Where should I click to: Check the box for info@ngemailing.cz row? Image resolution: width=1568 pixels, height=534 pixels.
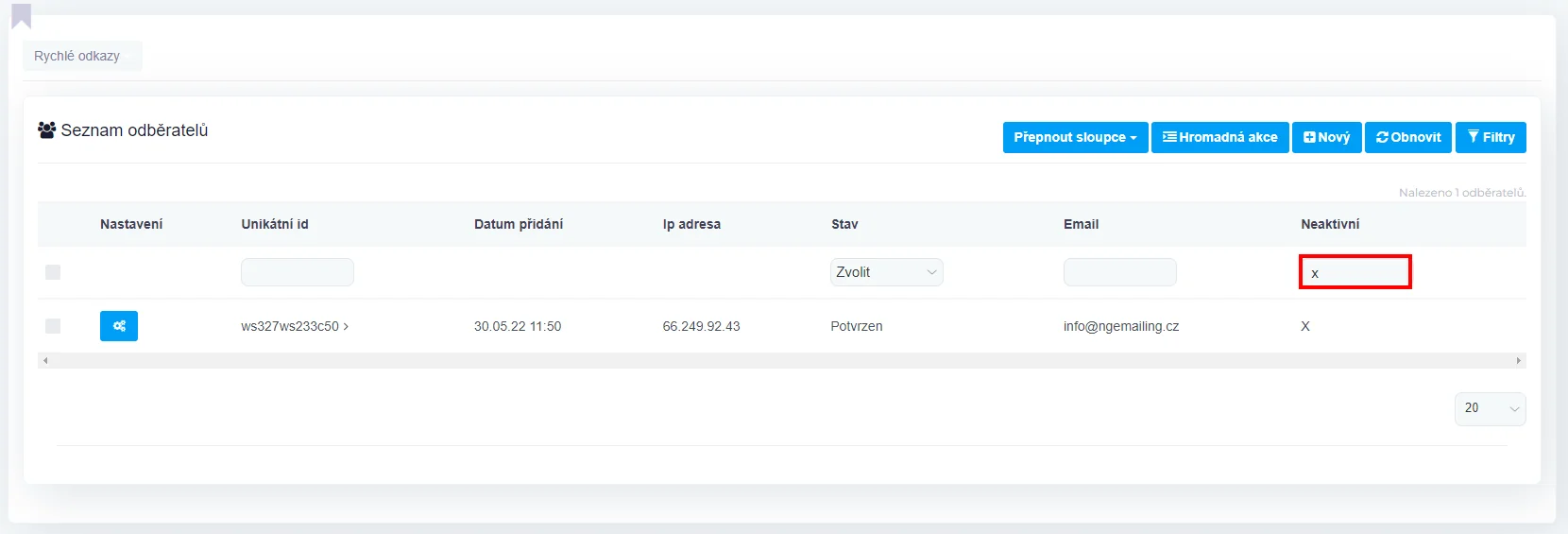(x=53, y=326)
